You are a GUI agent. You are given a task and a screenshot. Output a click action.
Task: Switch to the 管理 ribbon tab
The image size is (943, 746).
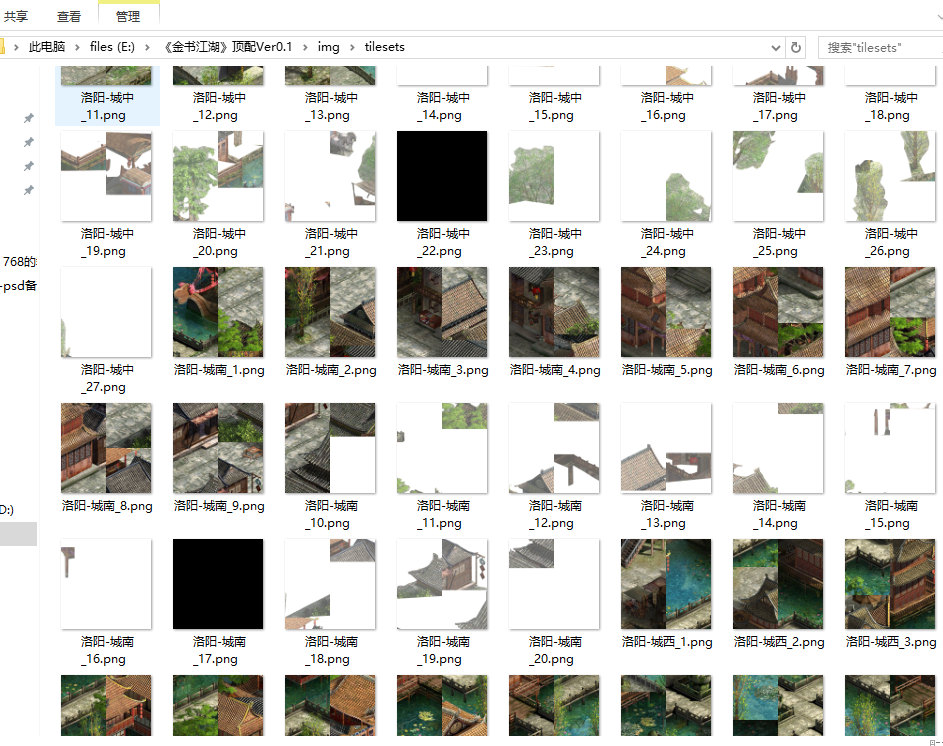(128, 16)
